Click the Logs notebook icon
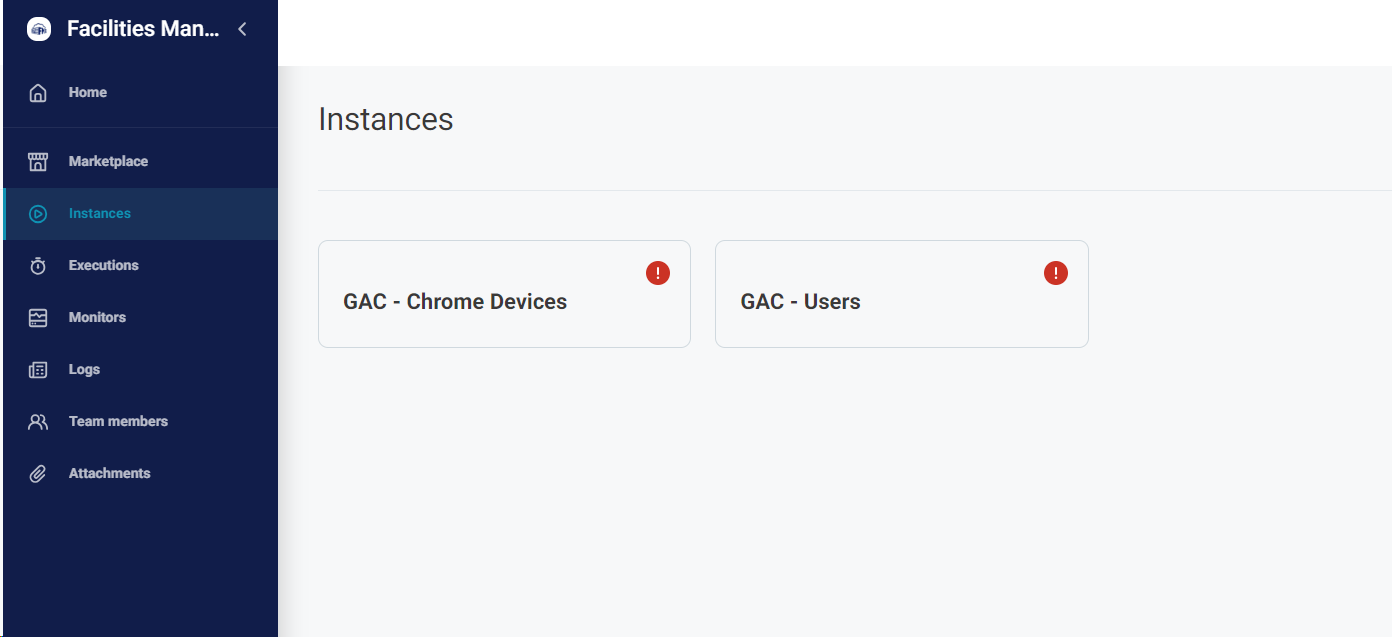The image size is (1392, 637). click(x=37, y=369)
